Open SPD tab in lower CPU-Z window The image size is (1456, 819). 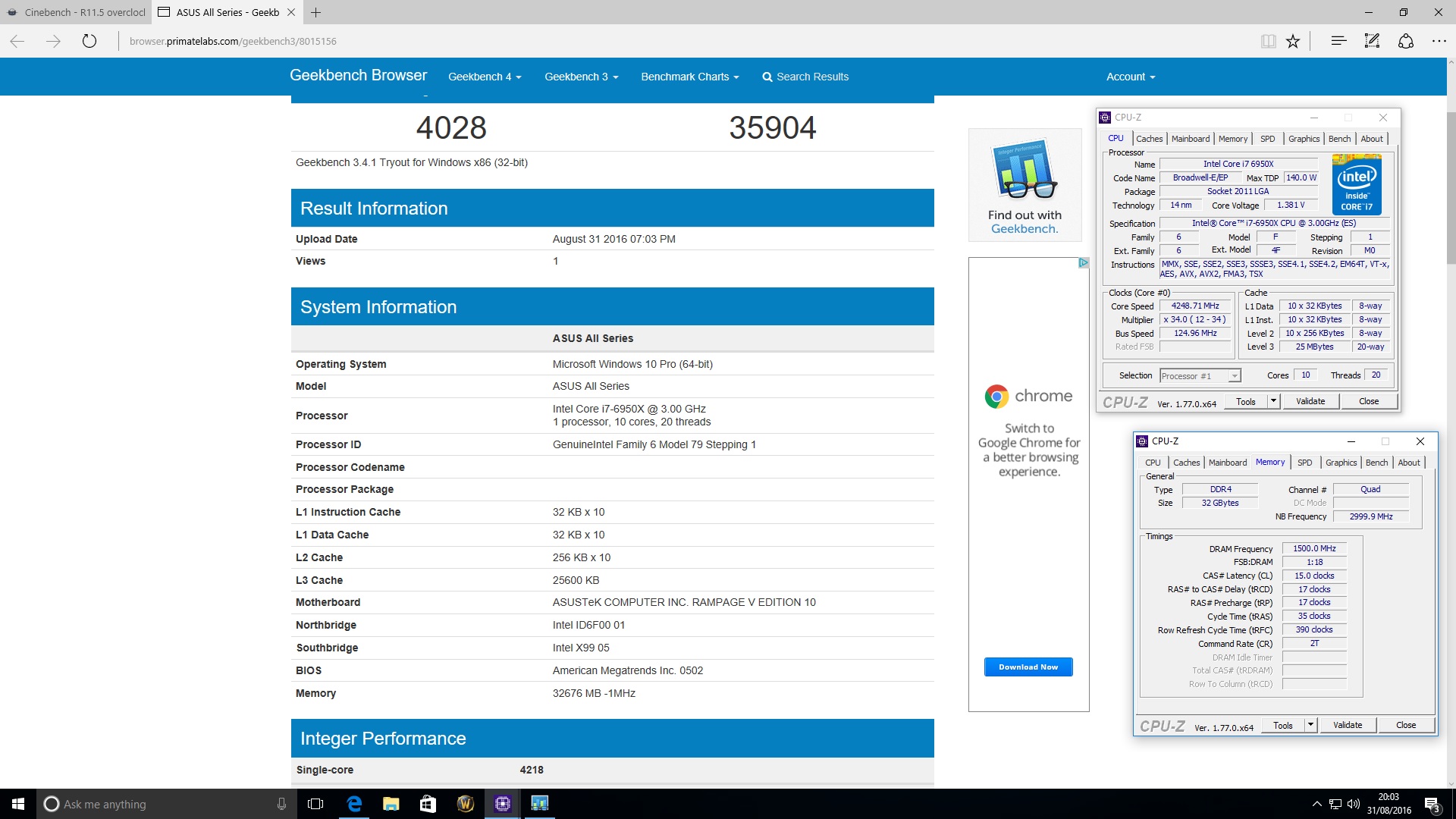point(1304,463)
